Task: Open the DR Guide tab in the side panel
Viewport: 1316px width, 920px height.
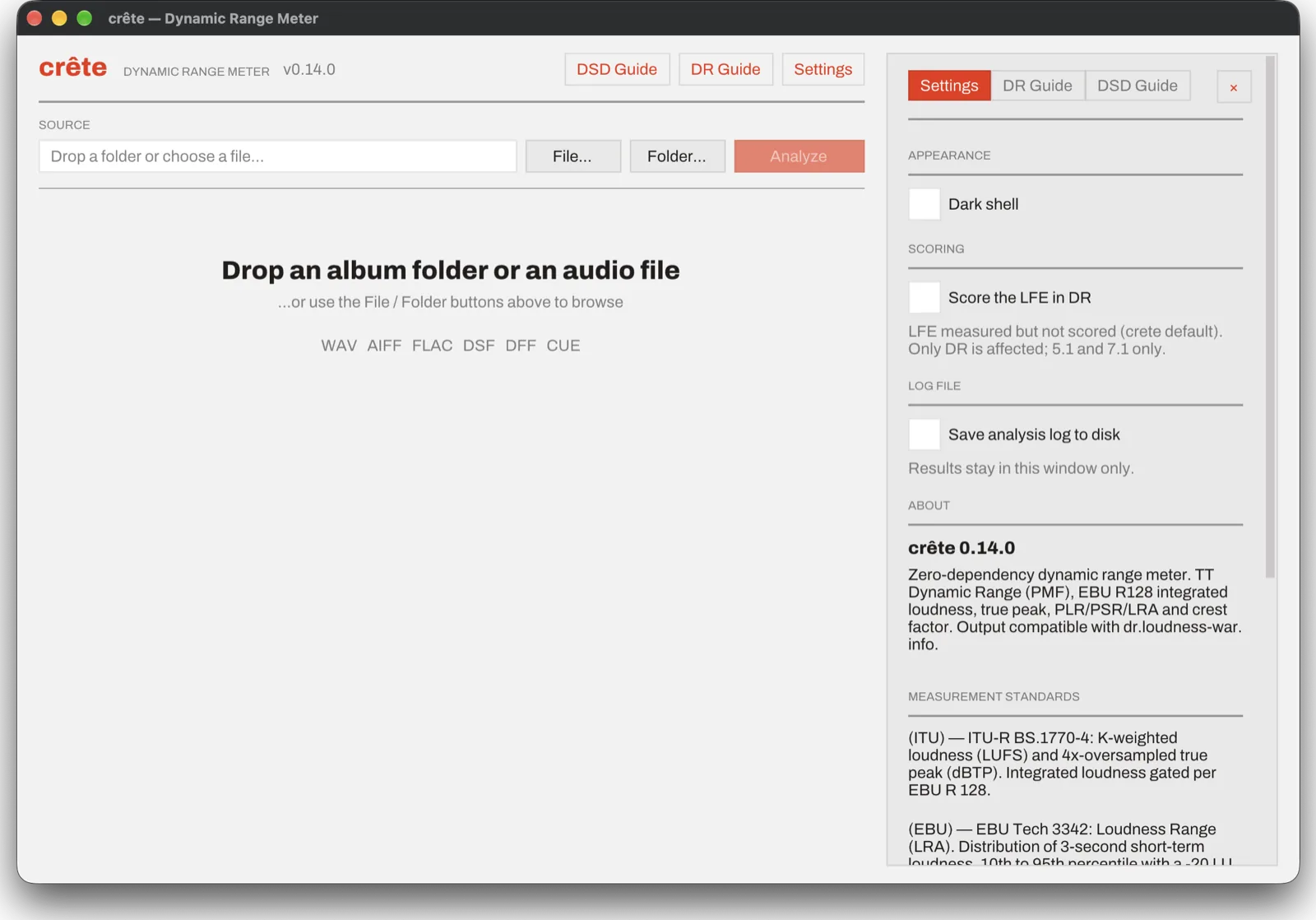Action: 1037,86
